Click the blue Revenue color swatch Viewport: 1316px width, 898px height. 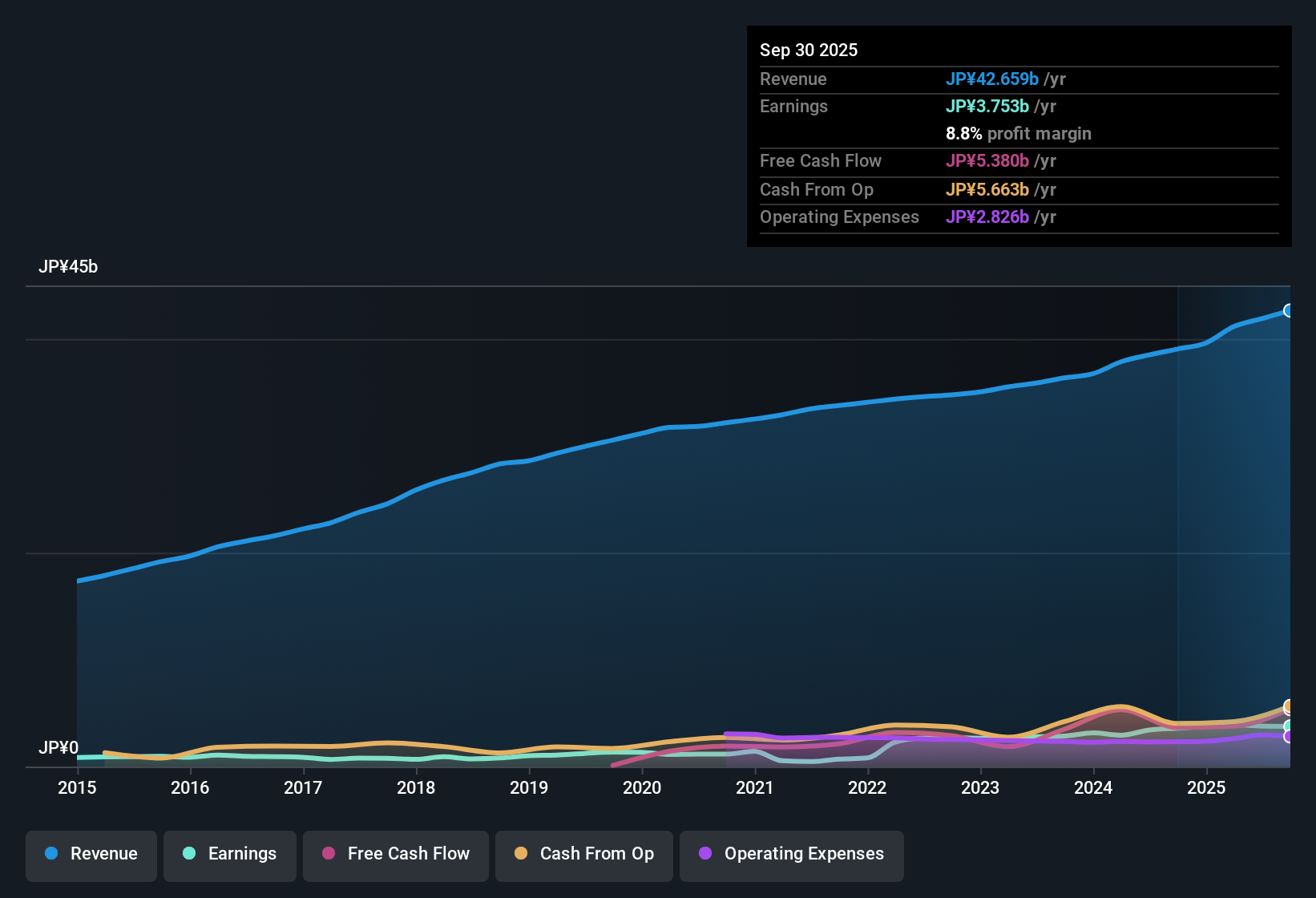pyautogui.click(x=50, y=854)
